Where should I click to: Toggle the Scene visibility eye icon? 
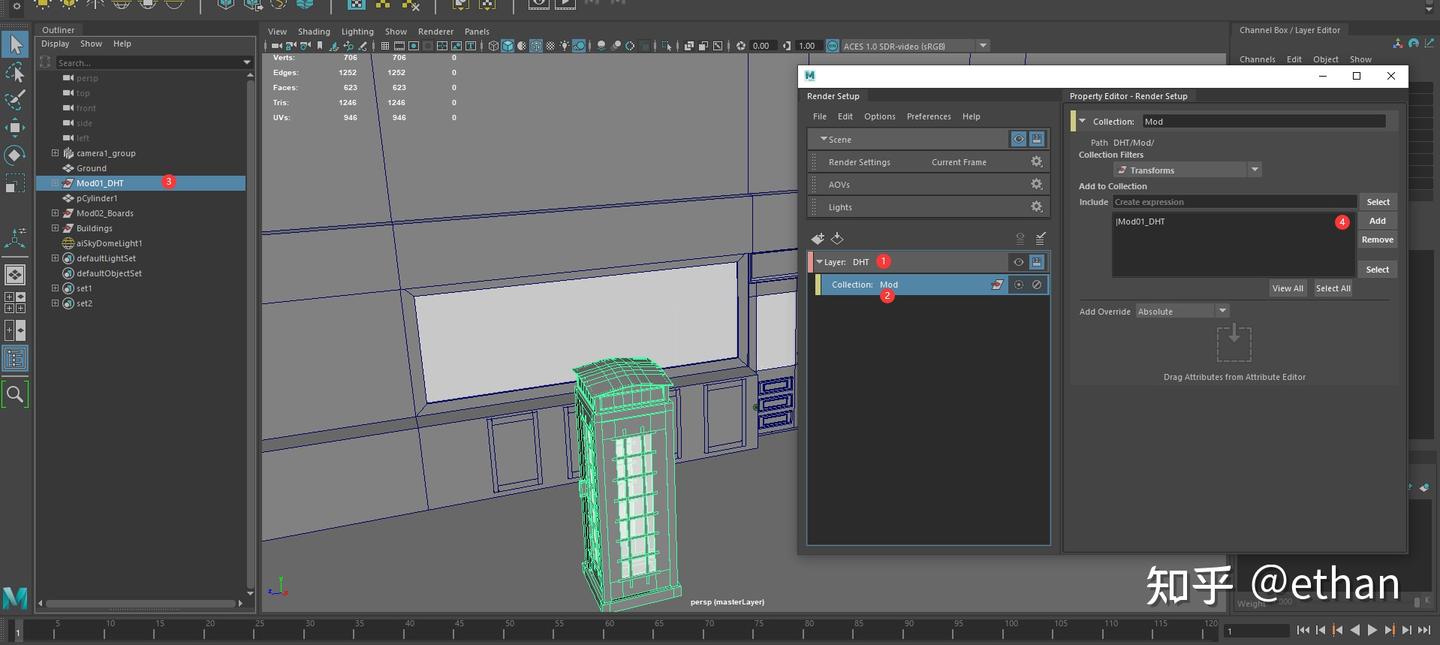tap(1018, 139)
